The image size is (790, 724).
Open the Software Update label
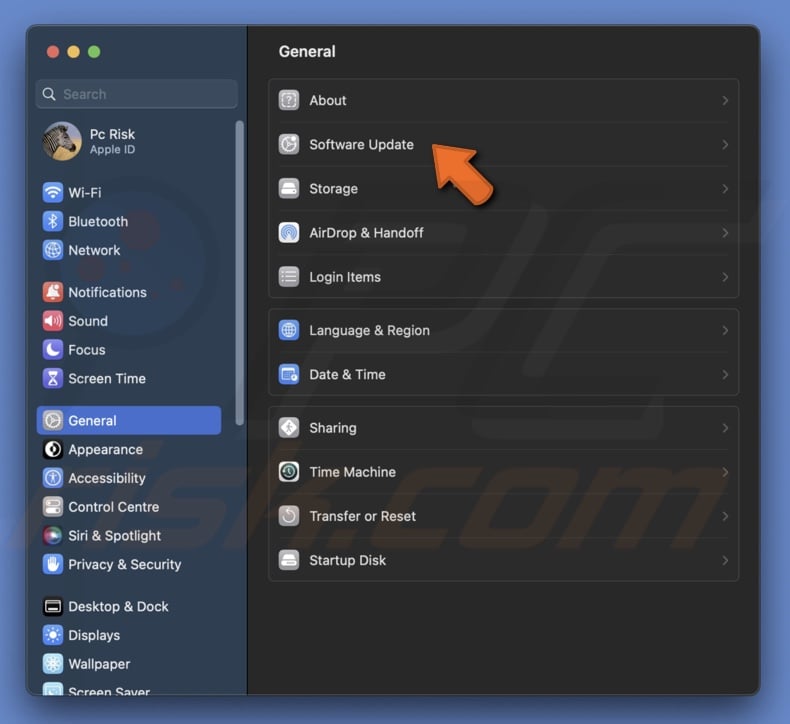coord(361,145)
